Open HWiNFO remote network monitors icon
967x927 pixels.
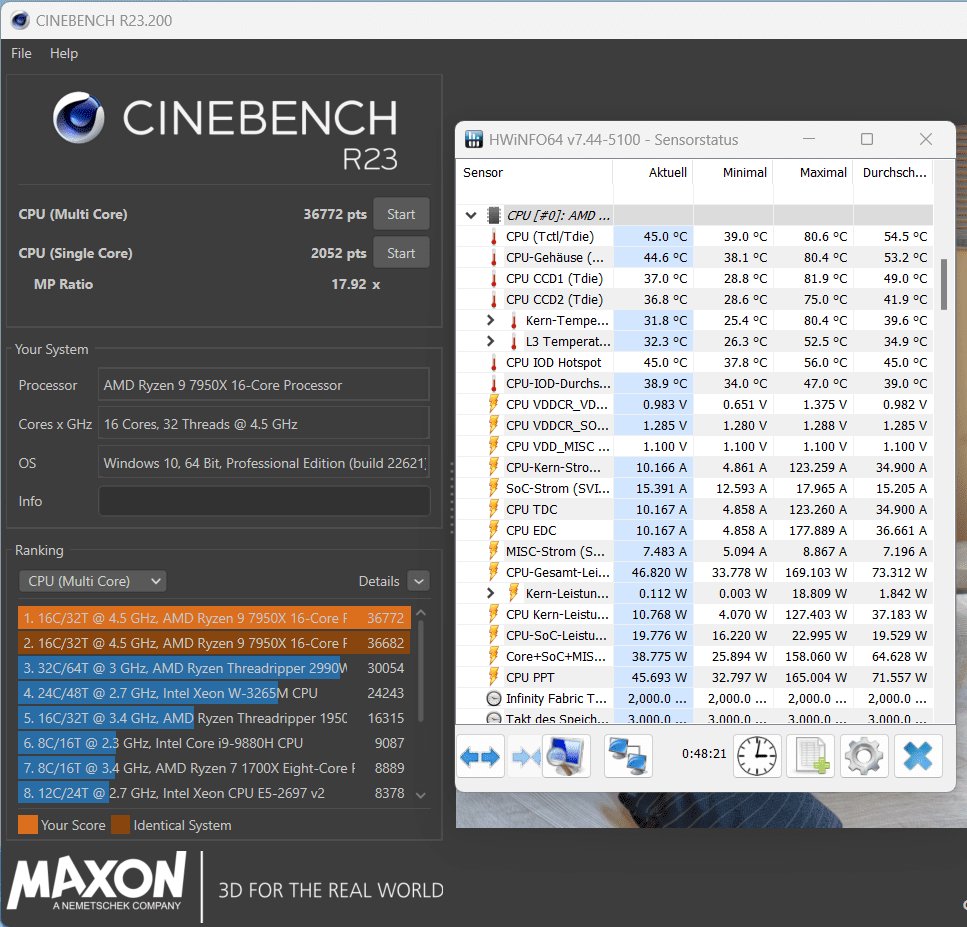(x=628, y=756)
